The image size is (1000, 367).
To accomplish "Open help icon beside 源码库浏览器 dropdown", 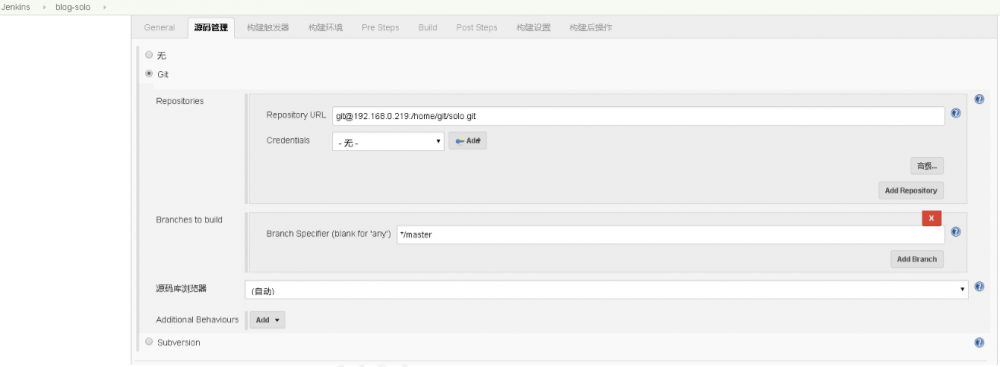I will (979, 287).
